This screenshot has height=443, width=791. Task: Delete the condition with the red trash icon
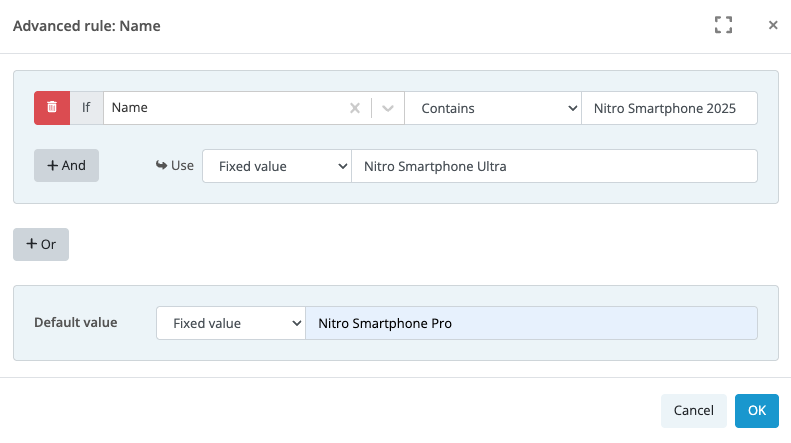[52, 108]
